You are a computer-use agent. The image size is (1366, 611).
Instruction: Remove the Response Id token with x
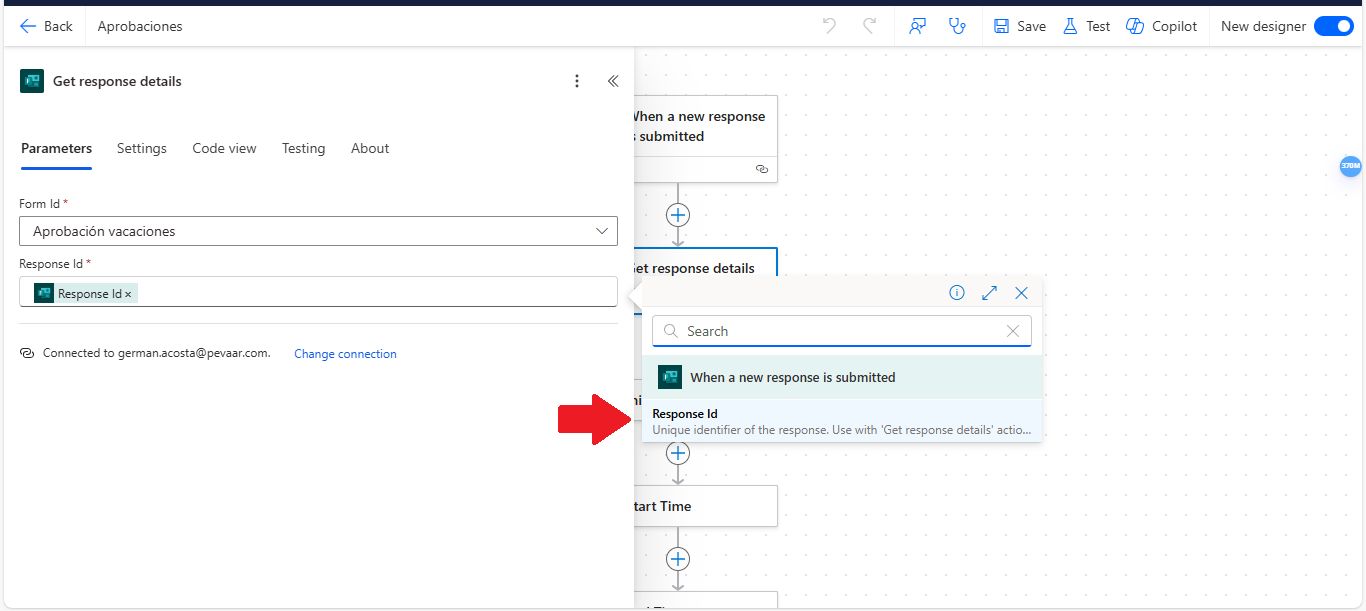[128, 294]
